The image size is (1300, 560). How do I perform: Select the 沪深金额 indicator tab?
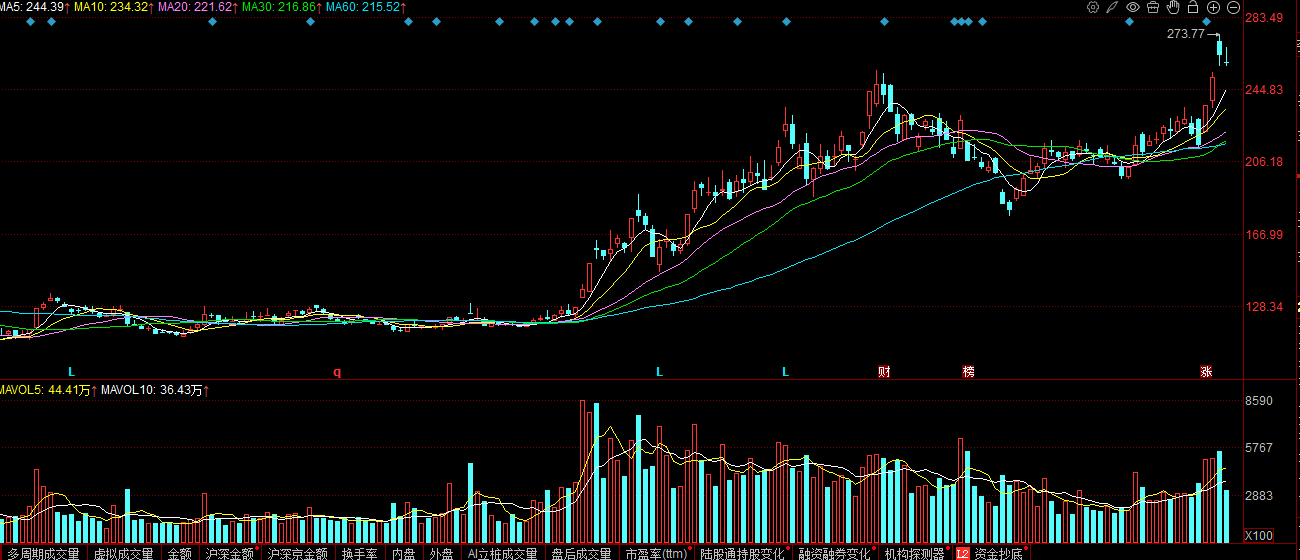pos(229,553)
